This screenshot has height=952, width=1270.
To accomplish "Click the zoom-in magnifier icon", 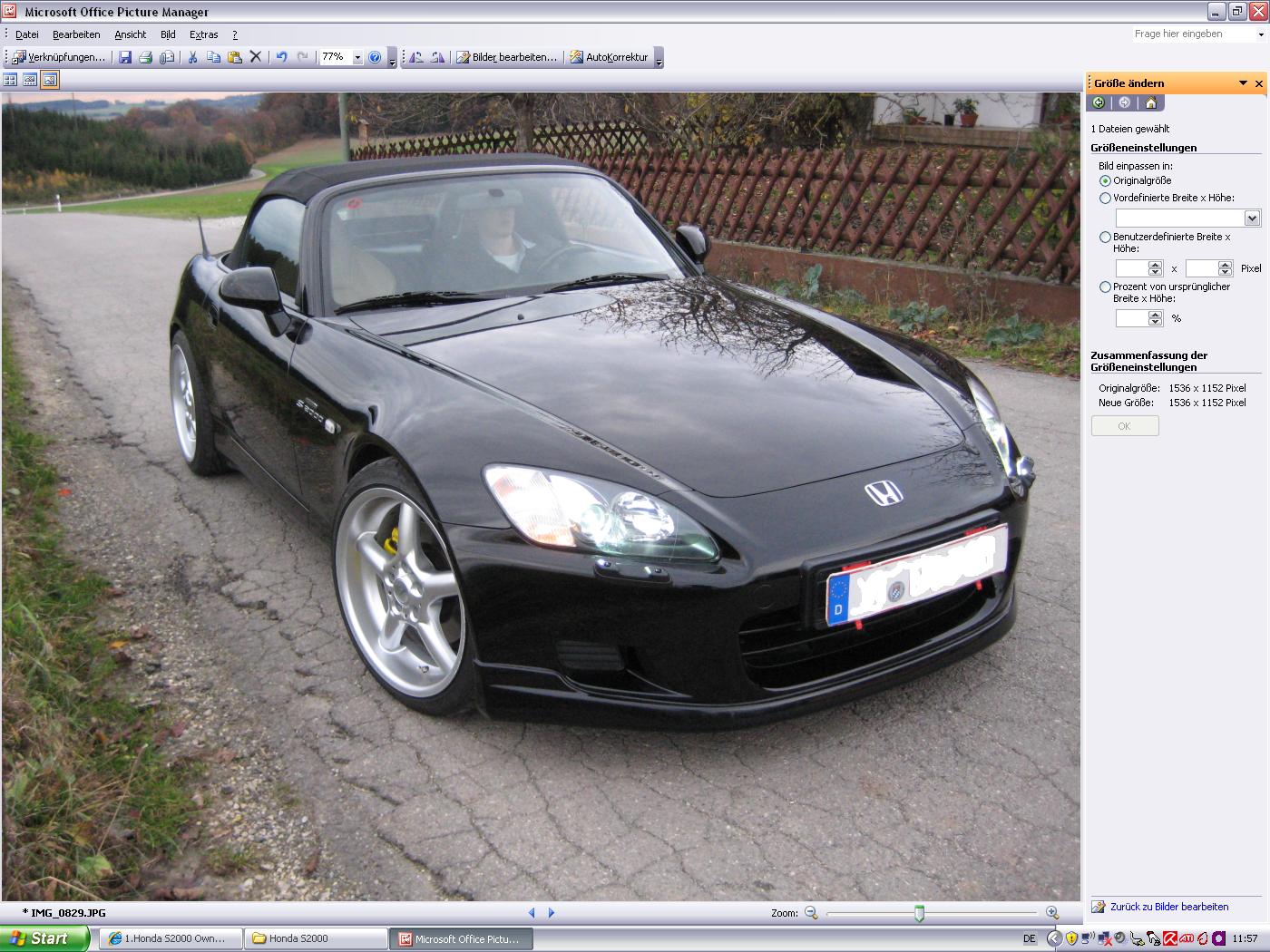I will point(1051,913).
